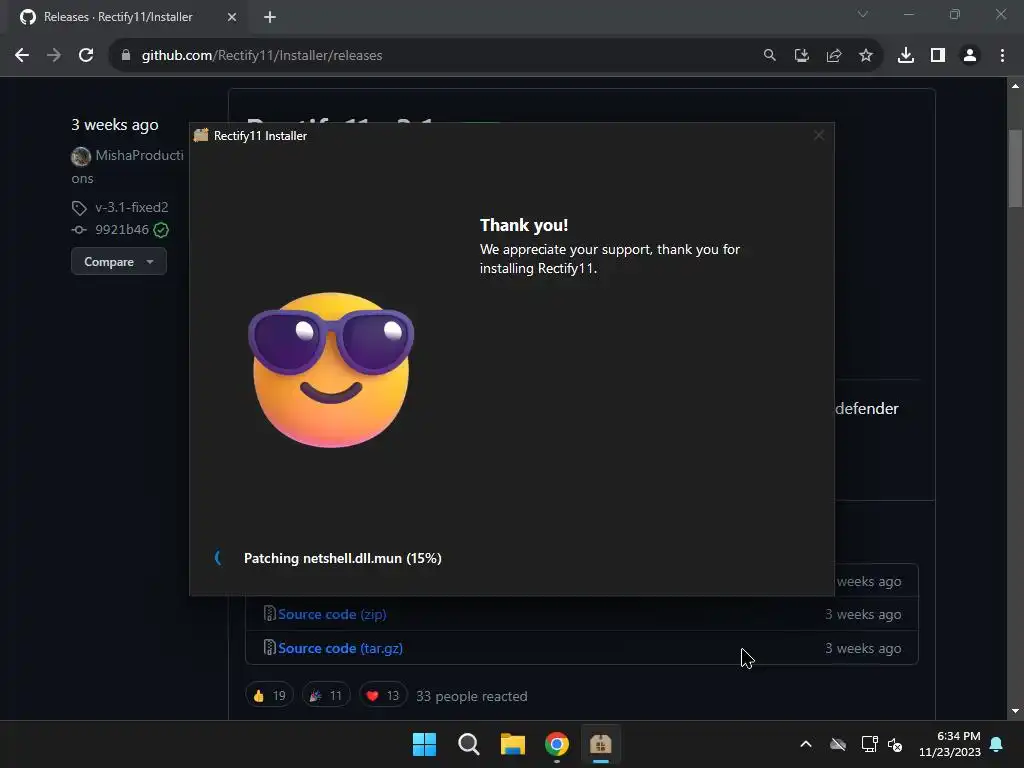Click the thumbs up reaction 19
The image size is (1024, 768).
(269, 696)
